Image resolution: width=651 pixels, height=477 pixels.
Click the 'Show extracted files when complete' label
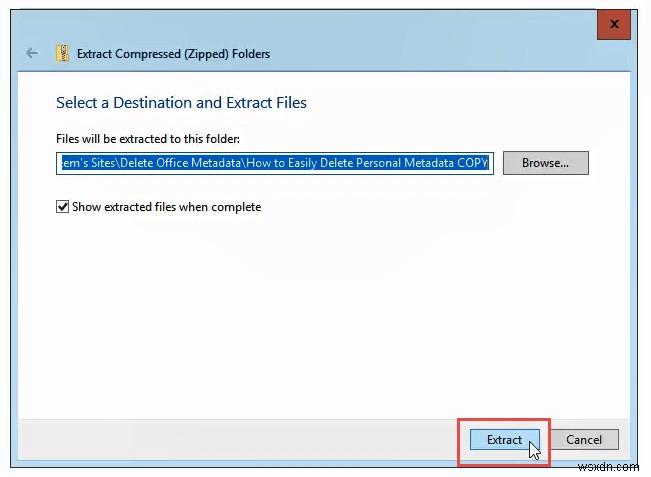point(166,207)
